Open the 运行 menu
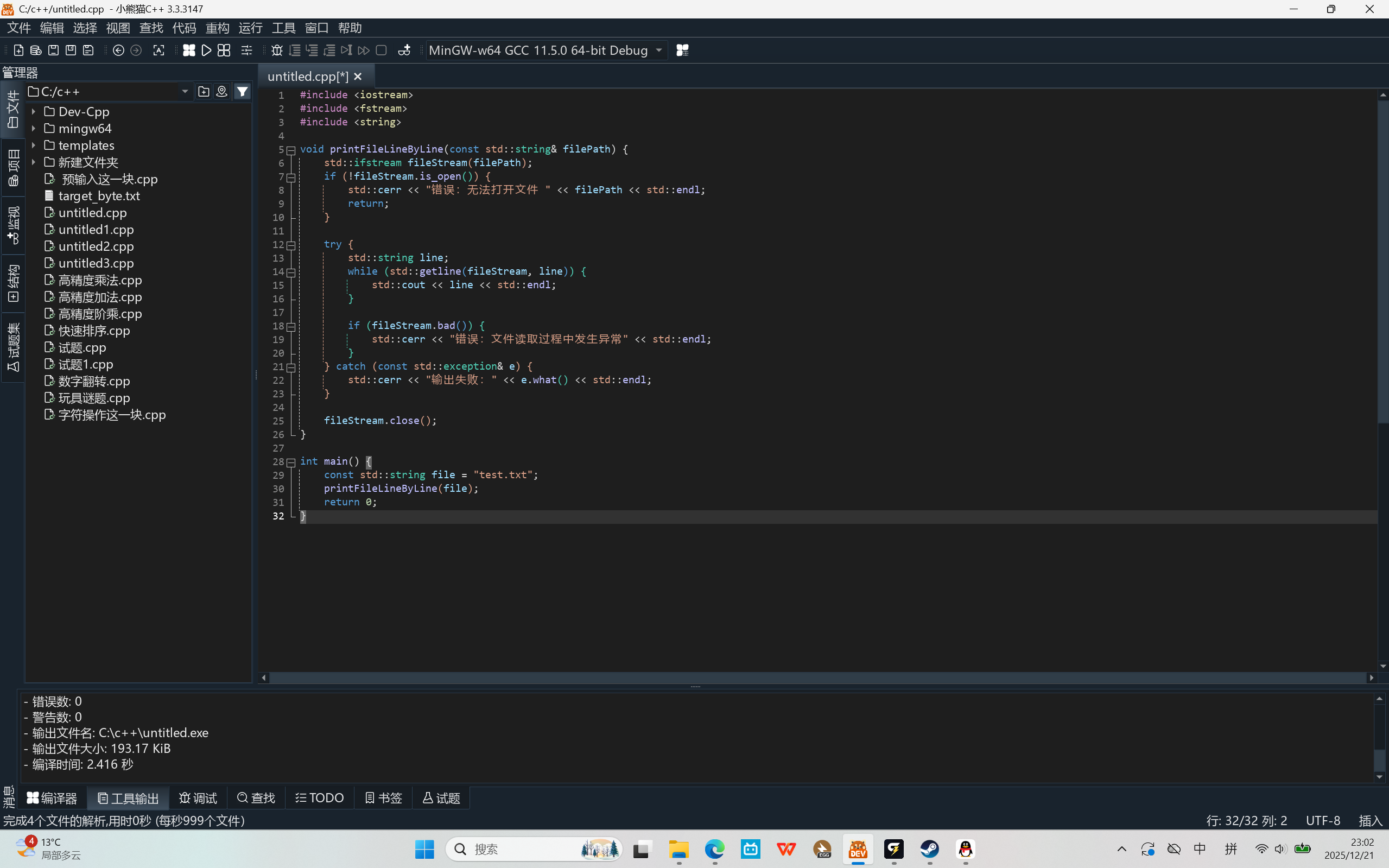This screenshot has width=1389, height=868. coord(250,28)
